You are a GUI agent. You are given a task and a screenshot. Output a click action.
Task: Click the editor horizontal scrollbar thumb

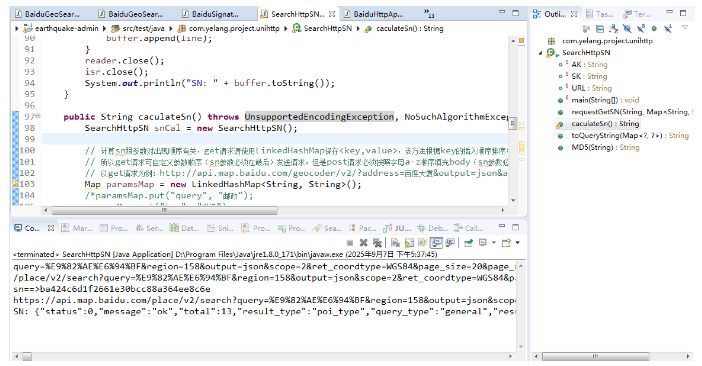[164, 210]
